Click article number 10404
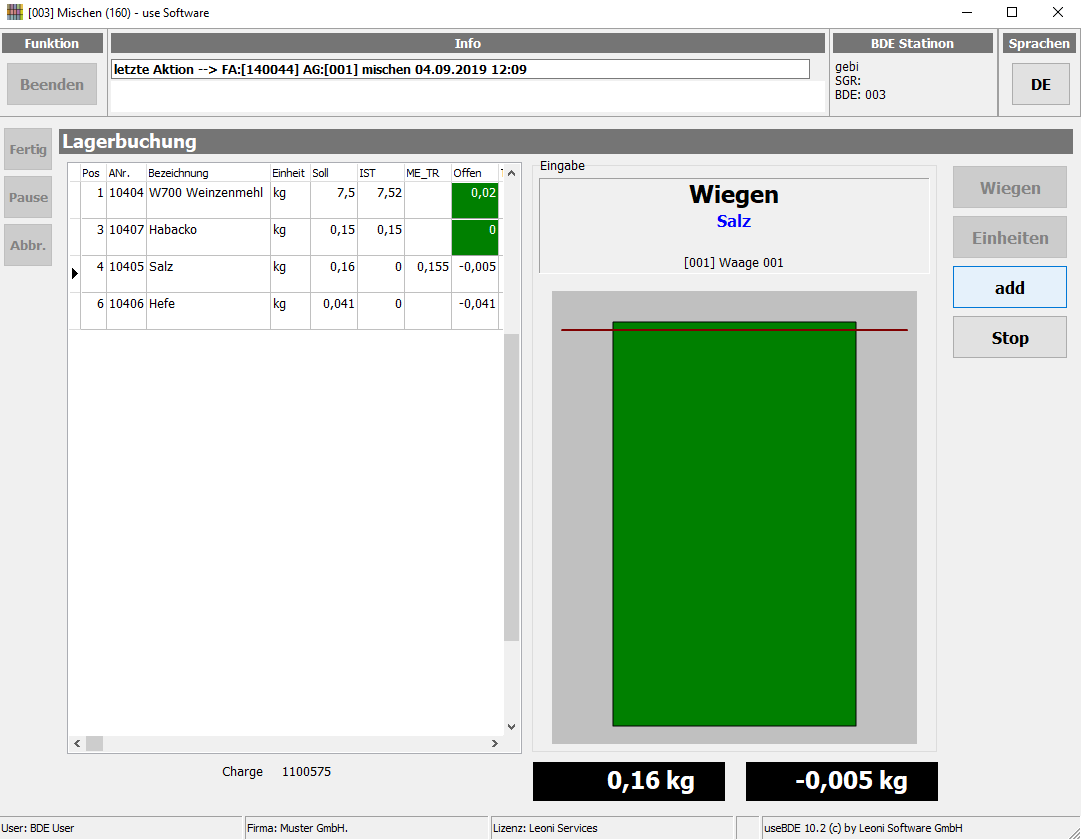Image resolution: width=1081 pixels, height=840 pixels. pos(126,193)
